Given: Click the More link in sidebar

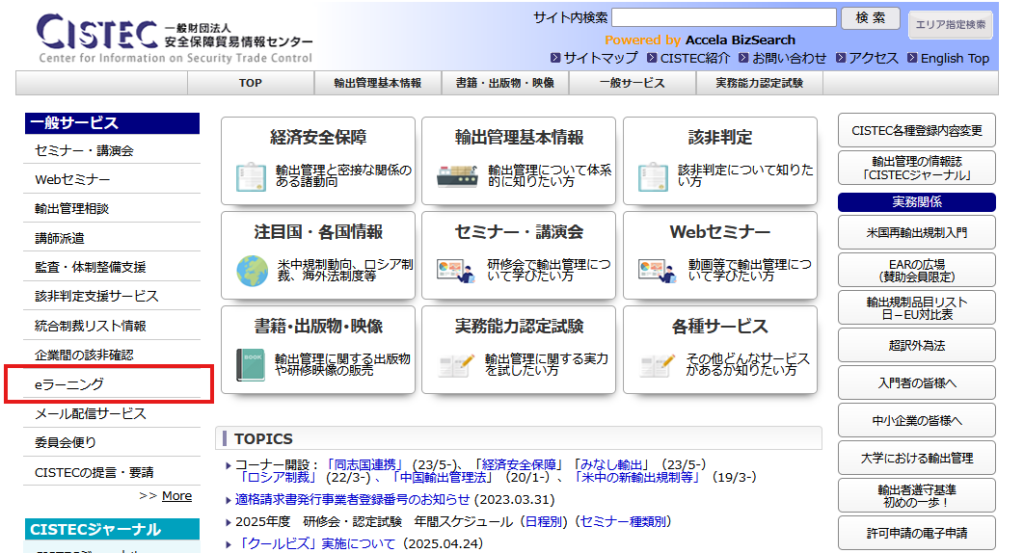Looking at the screenshot, I should 176,496.
